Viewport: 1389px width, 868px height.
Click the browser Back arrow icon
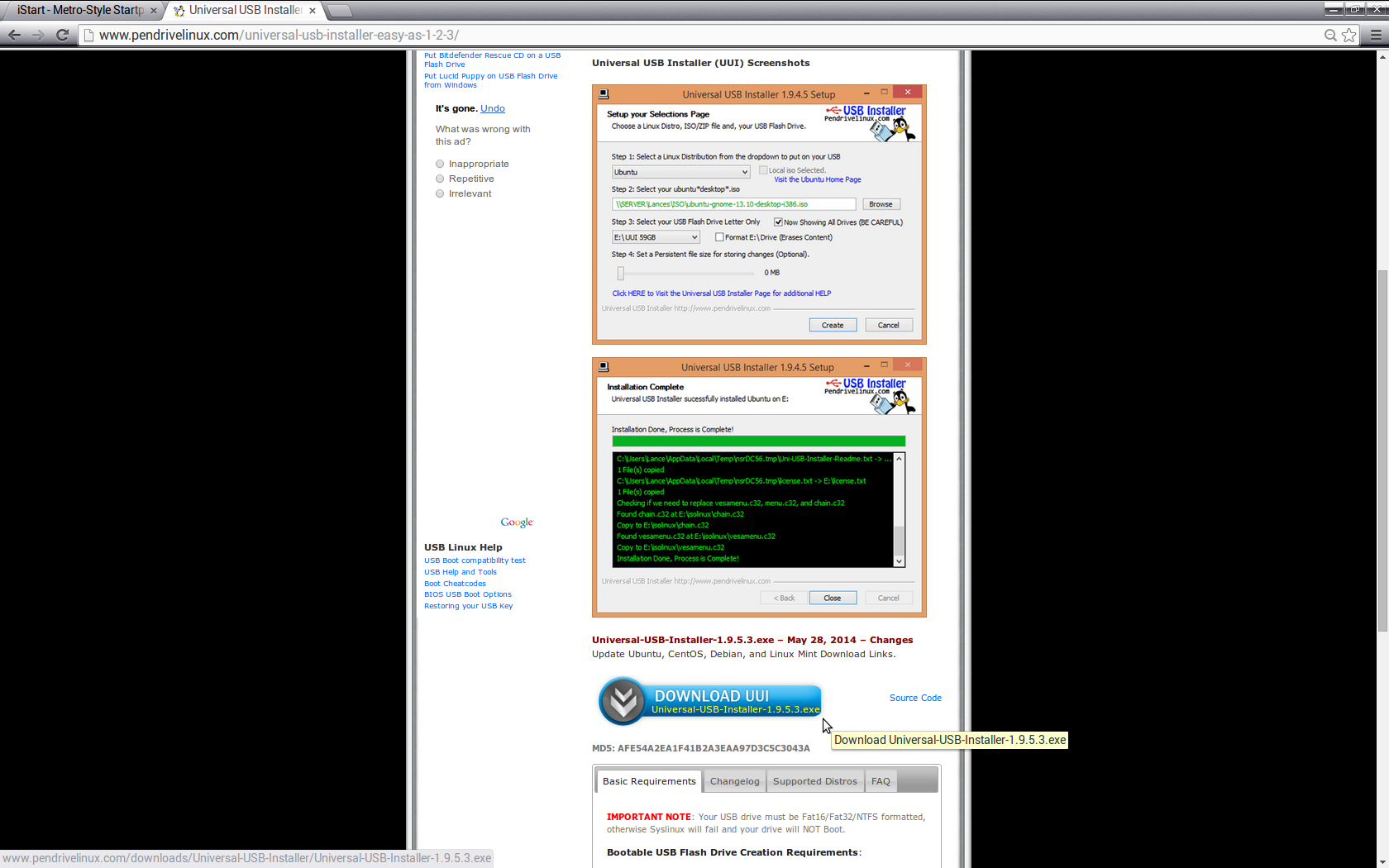(x=14, y=35)
